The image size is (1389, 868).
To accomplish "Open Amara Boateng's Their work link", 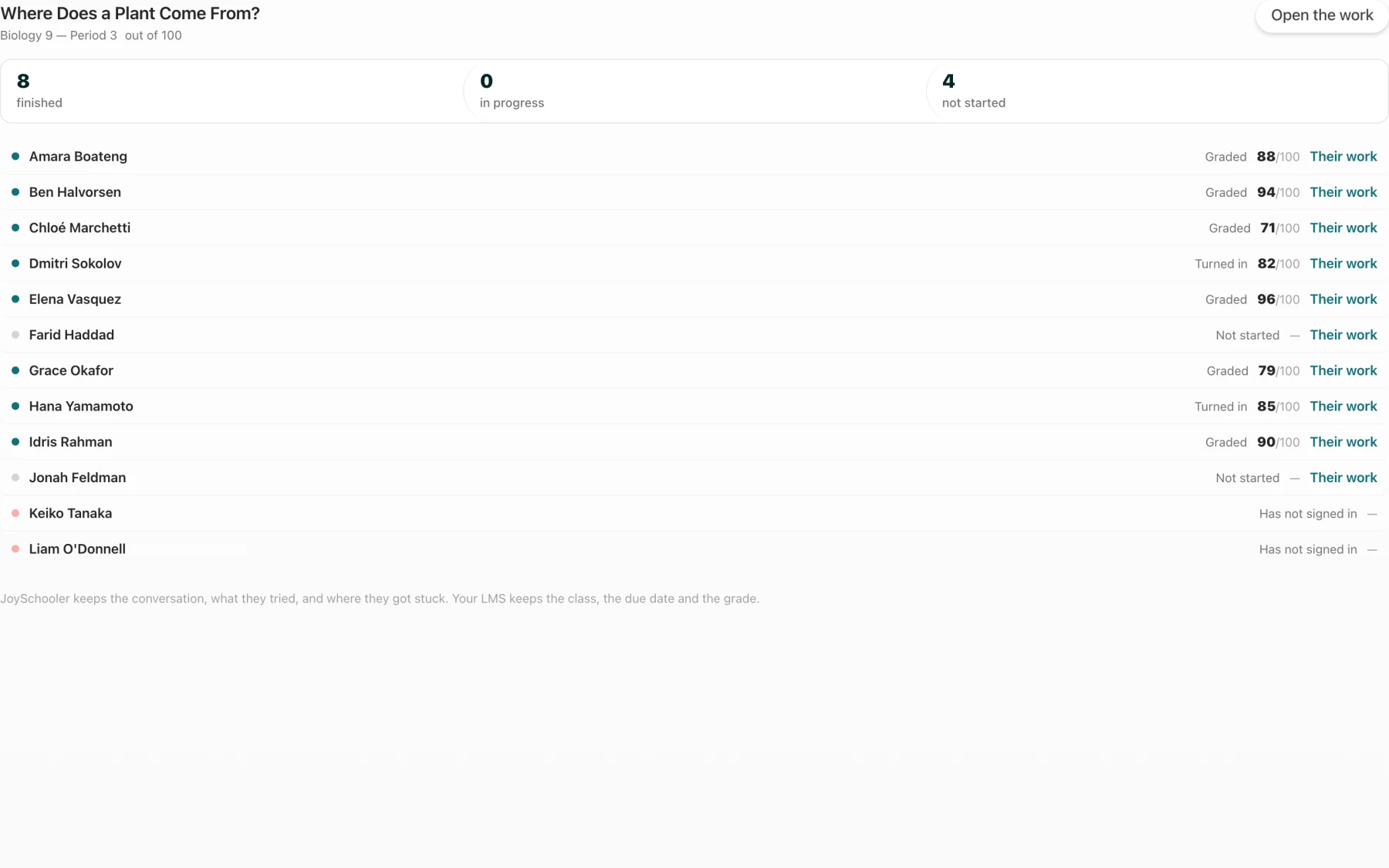I will (1343, 157).
